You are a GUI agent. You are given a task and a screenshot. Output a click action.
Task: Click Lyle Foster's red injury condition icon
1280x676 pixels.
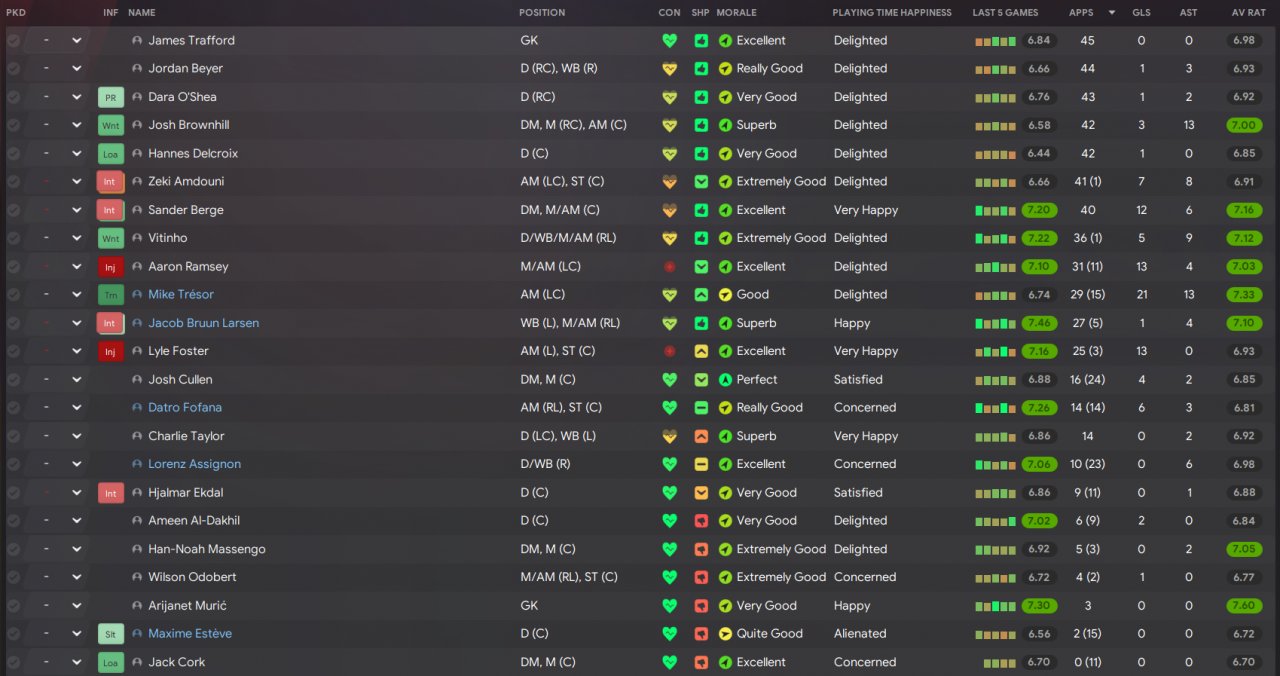670,352
